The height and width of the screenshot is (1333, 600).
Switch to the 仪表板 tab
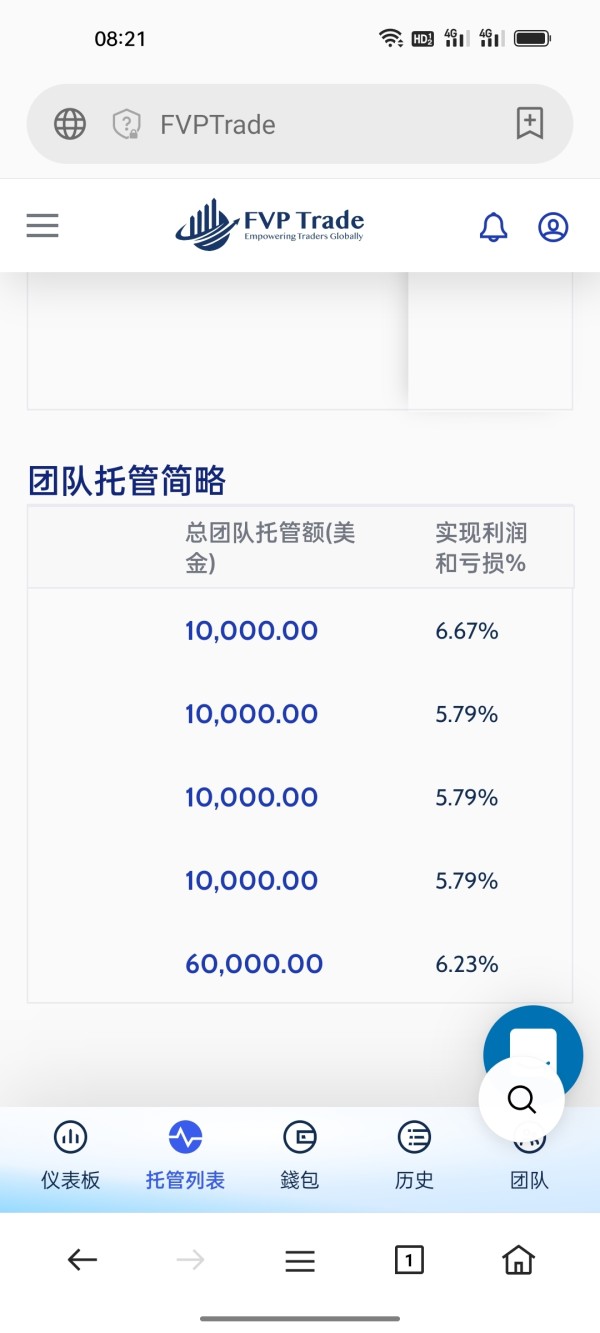(x=70, y=1157)
